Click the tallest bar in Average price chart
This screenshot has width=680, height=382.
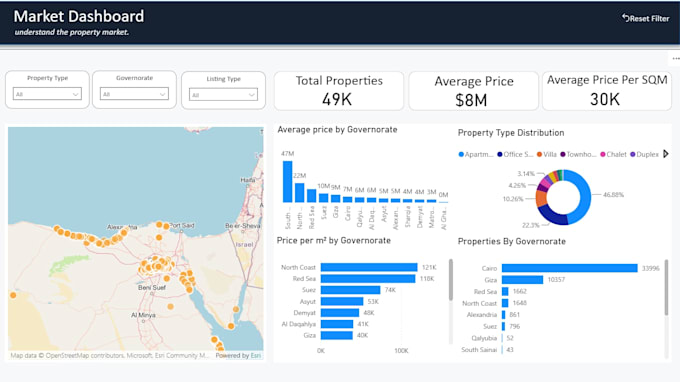[x=288, y=182]
